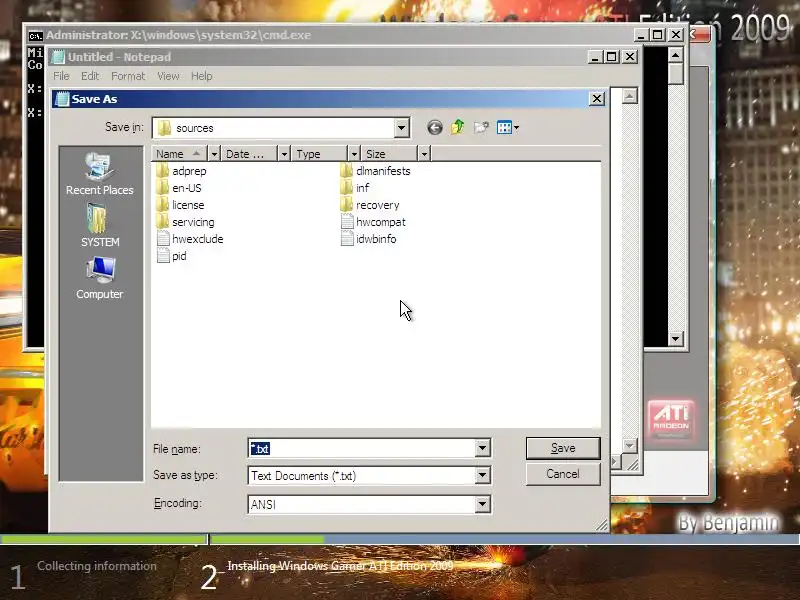The width and height of the screenshot is (800, 600).
Task: Open the Size column filter arrow
Action: [x=424, y=154]
